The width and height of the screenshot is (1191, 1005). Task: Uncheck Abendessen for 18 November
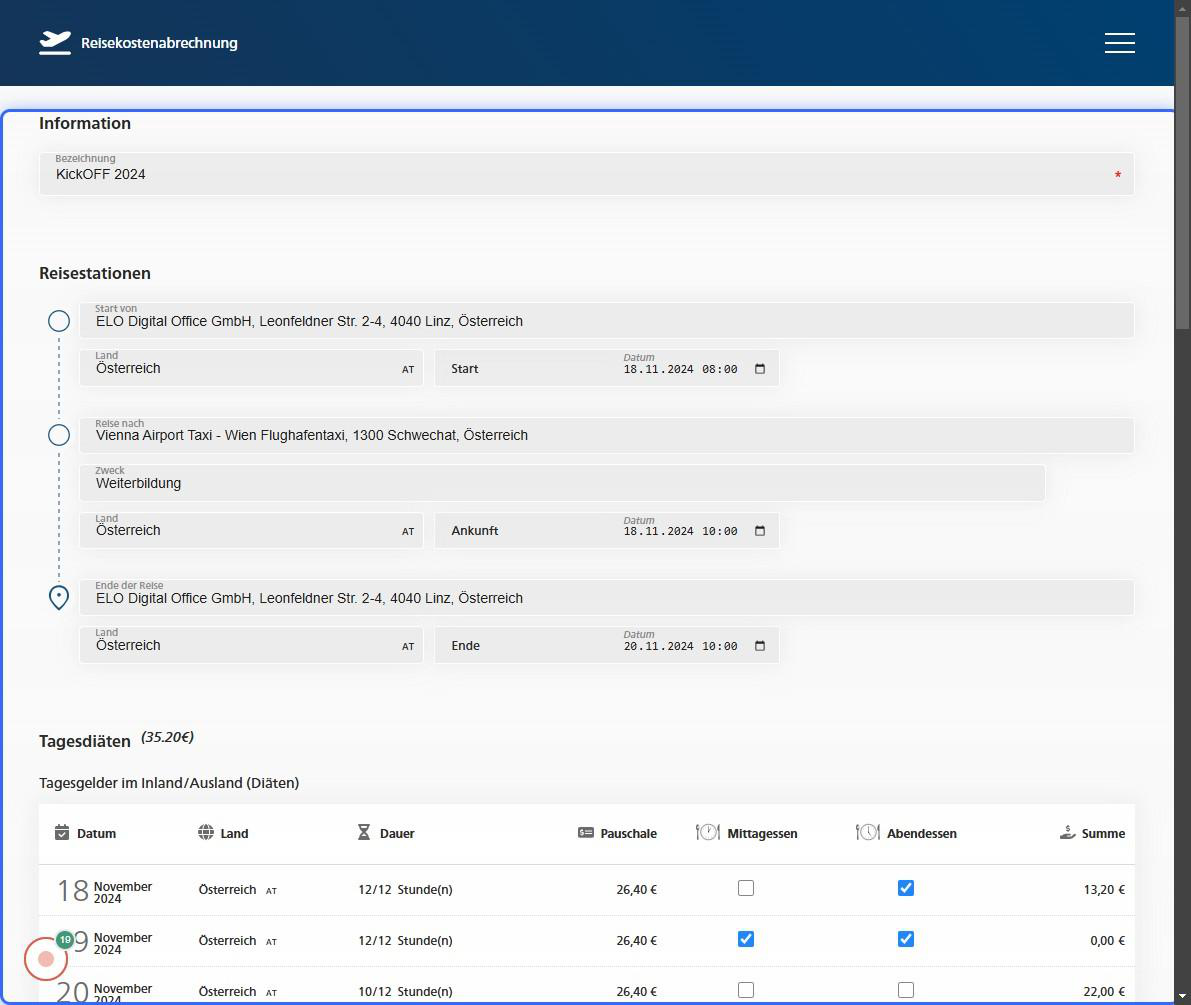[x=906, y=888]
